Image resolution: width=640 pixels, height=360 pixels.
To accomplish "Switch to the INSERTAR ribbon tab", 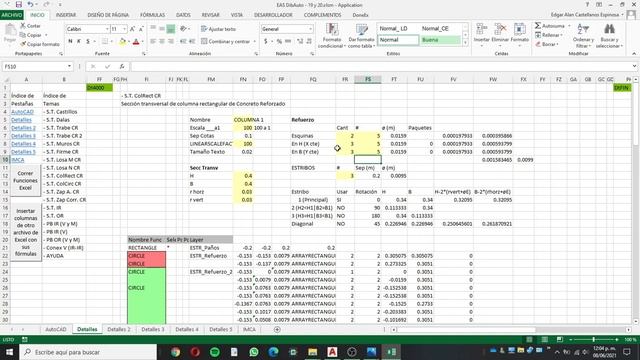I will [66, 15].
